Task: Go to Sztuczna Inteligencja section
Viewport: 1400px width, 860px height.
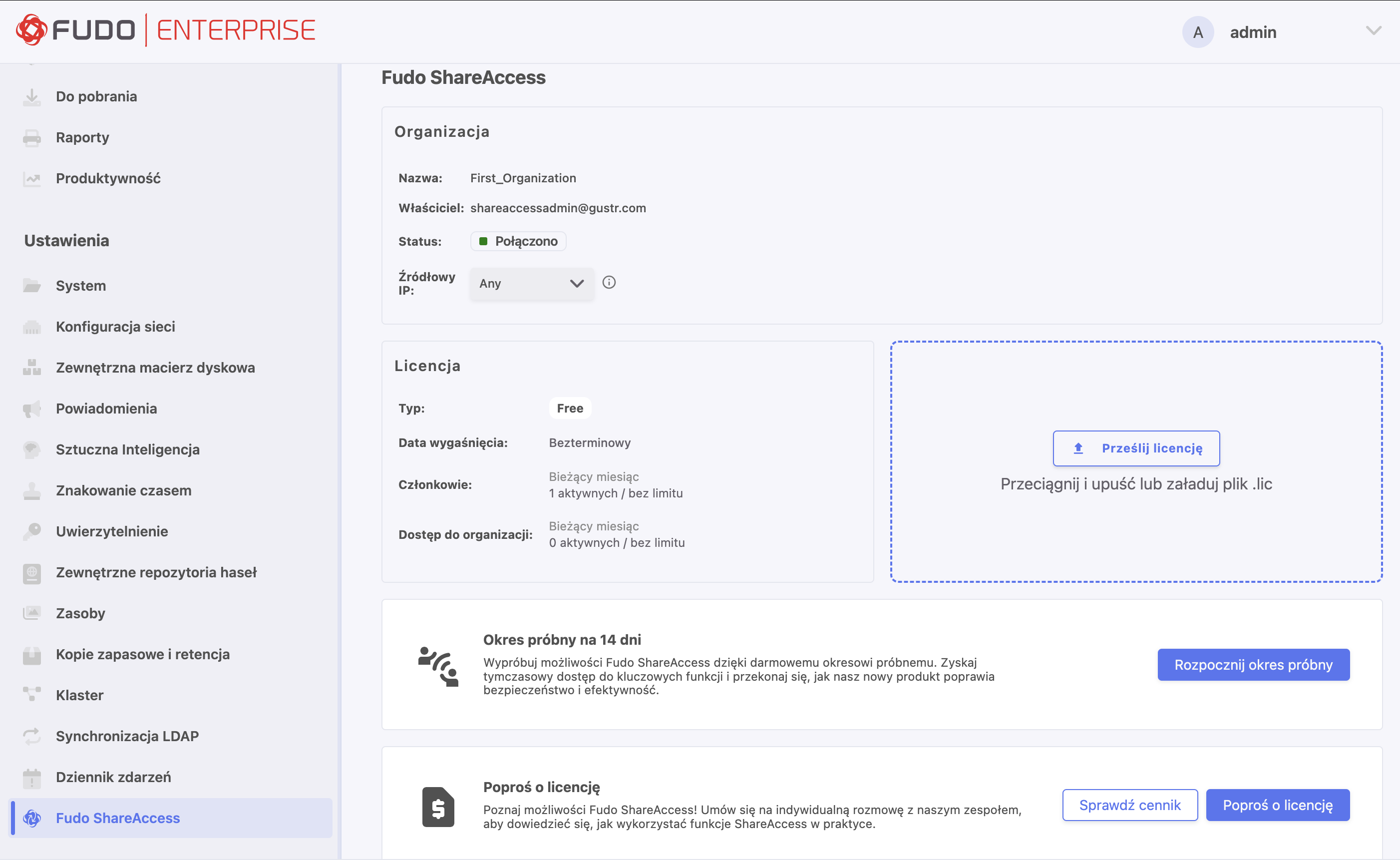Action: [127, 449]
